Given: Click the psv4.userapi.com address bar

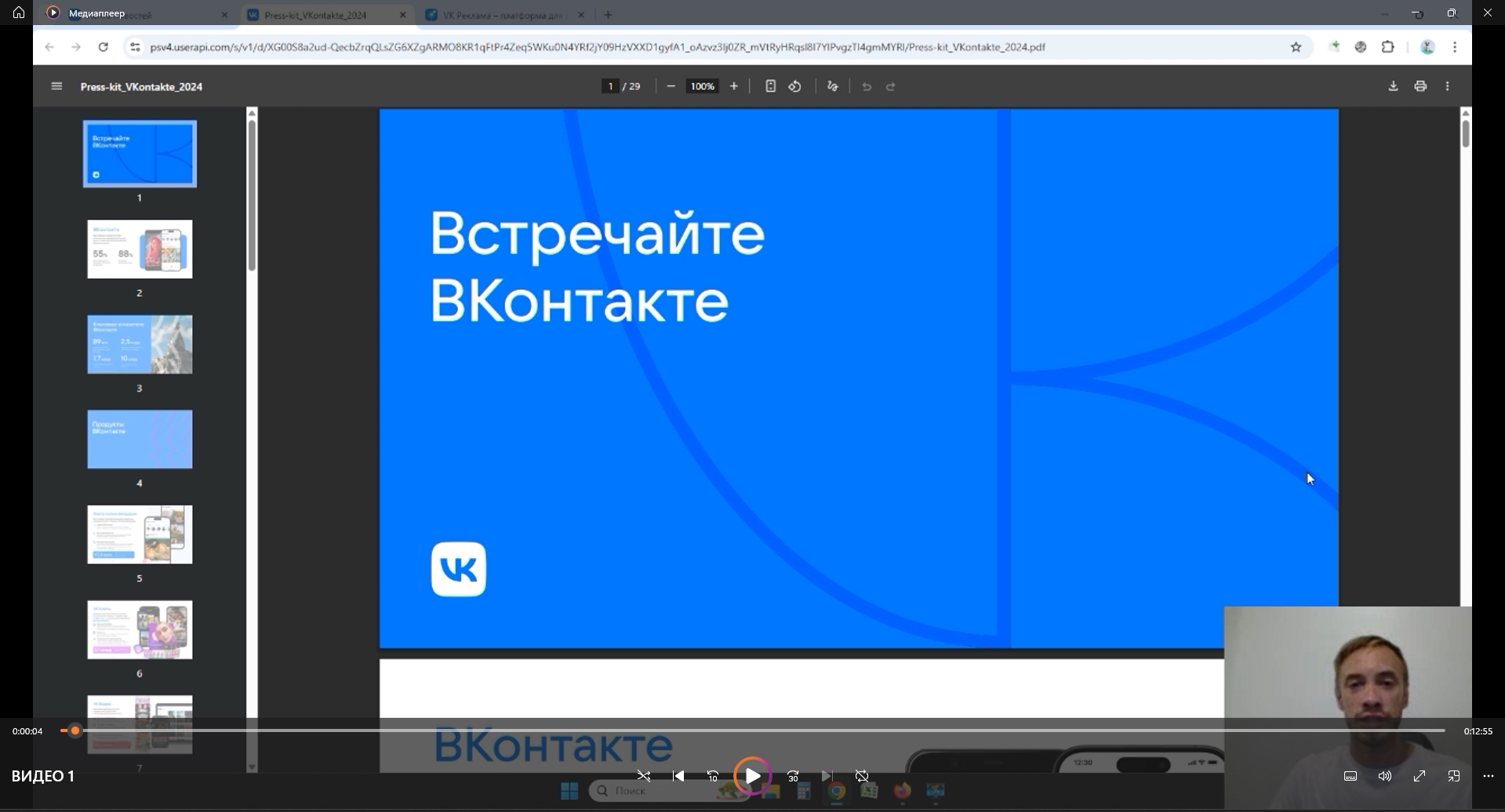Looking at the screenshot, I should coord(598,47).
